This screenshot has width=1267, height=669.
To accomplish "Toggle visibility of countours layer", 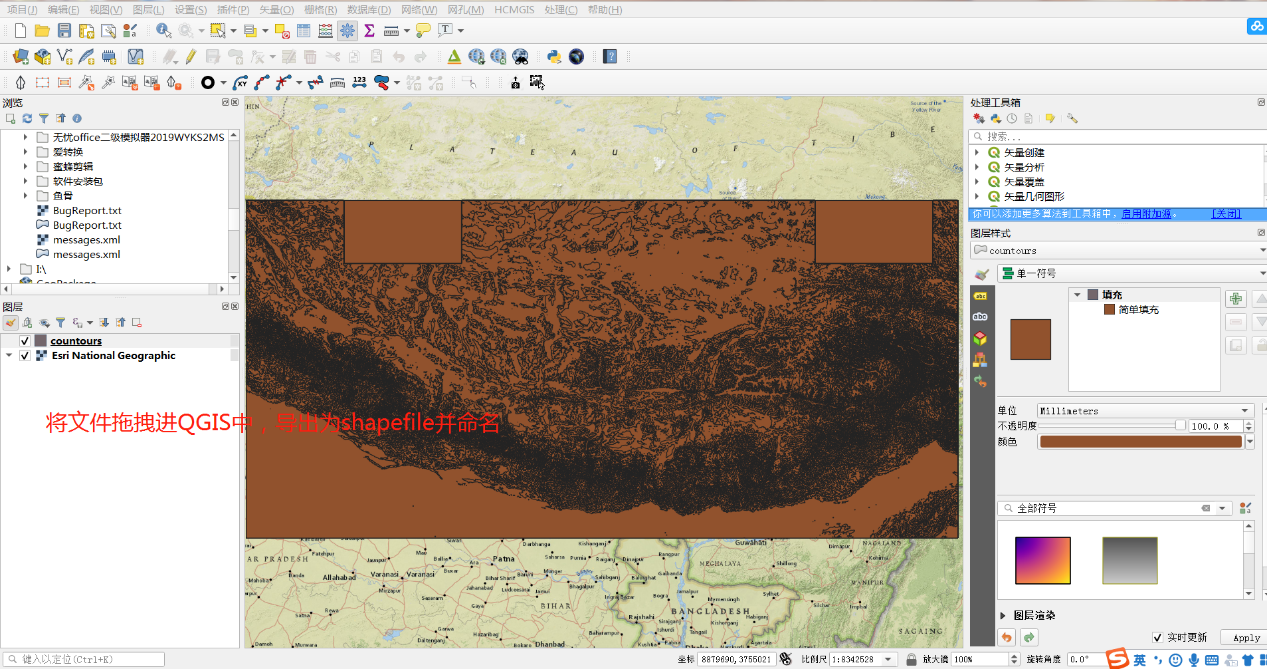I will (x=25, y=341).
